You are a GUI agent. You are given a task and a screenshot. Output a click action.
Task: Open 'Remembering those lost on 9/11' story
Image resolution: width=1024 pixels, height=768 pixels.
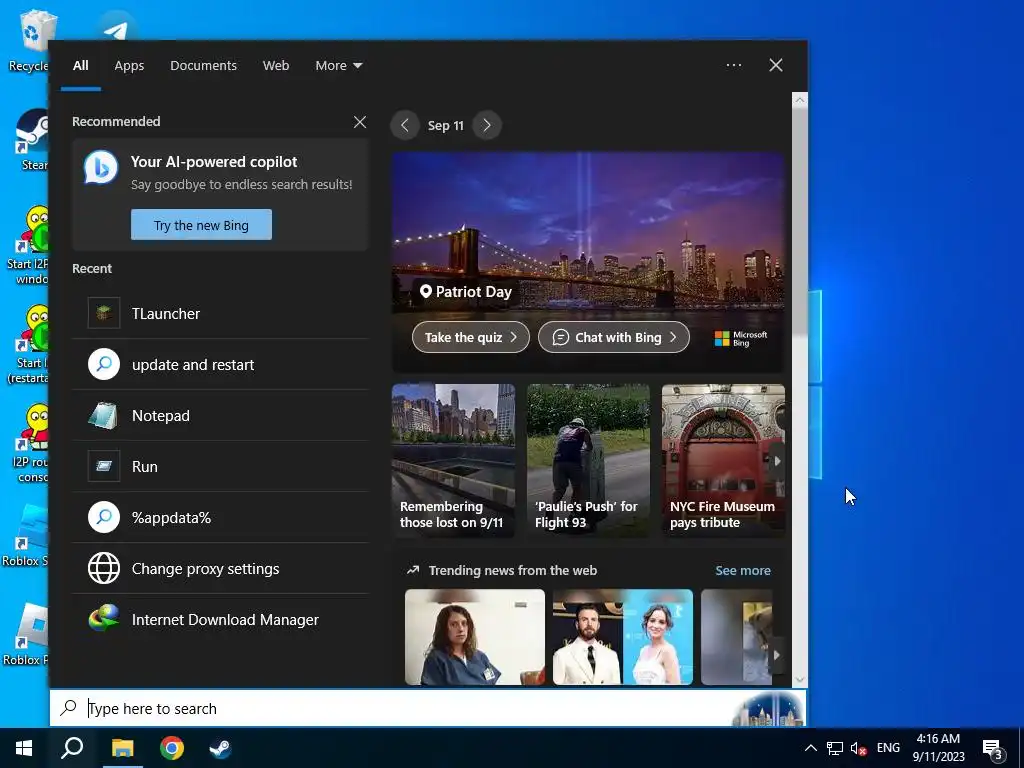[453, 461]
